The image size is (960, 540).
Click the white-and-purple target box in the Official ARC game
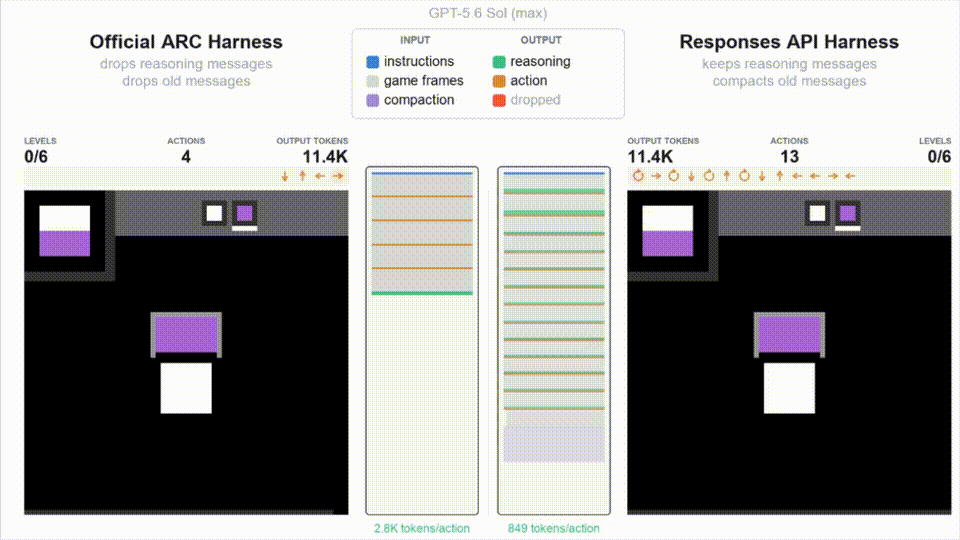click(64, 231)
